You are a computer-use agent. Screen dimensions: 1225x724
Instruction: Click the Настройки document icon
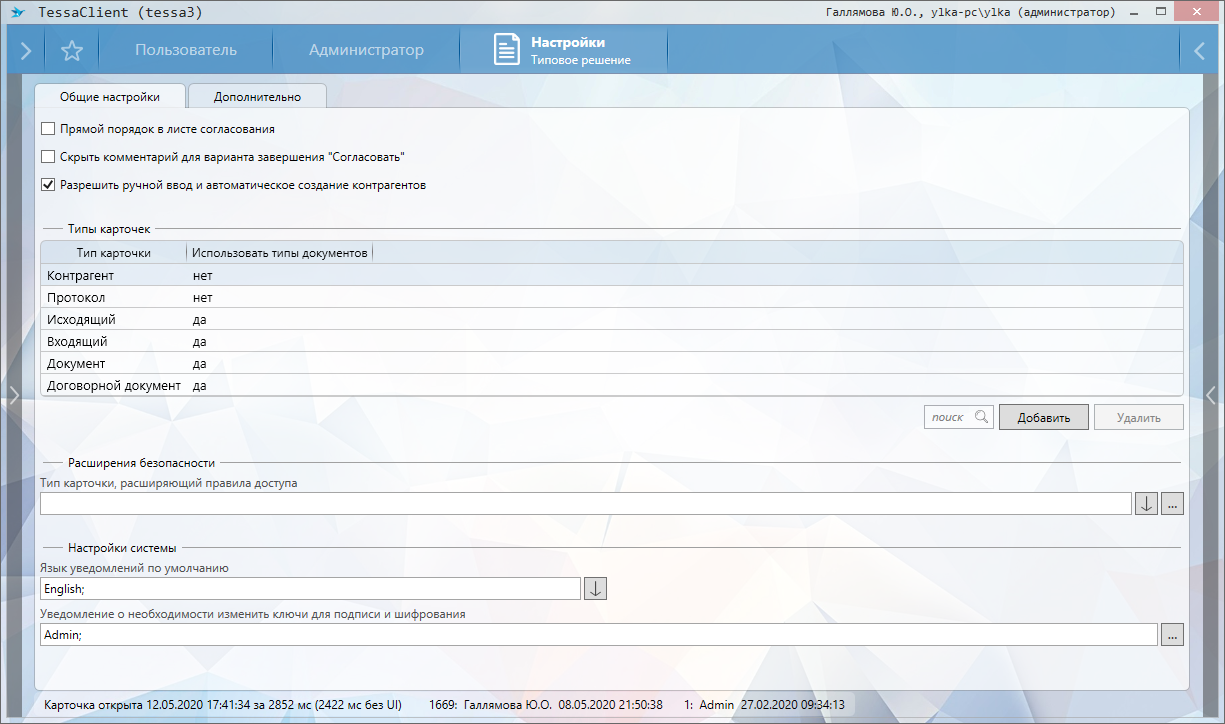507,51
